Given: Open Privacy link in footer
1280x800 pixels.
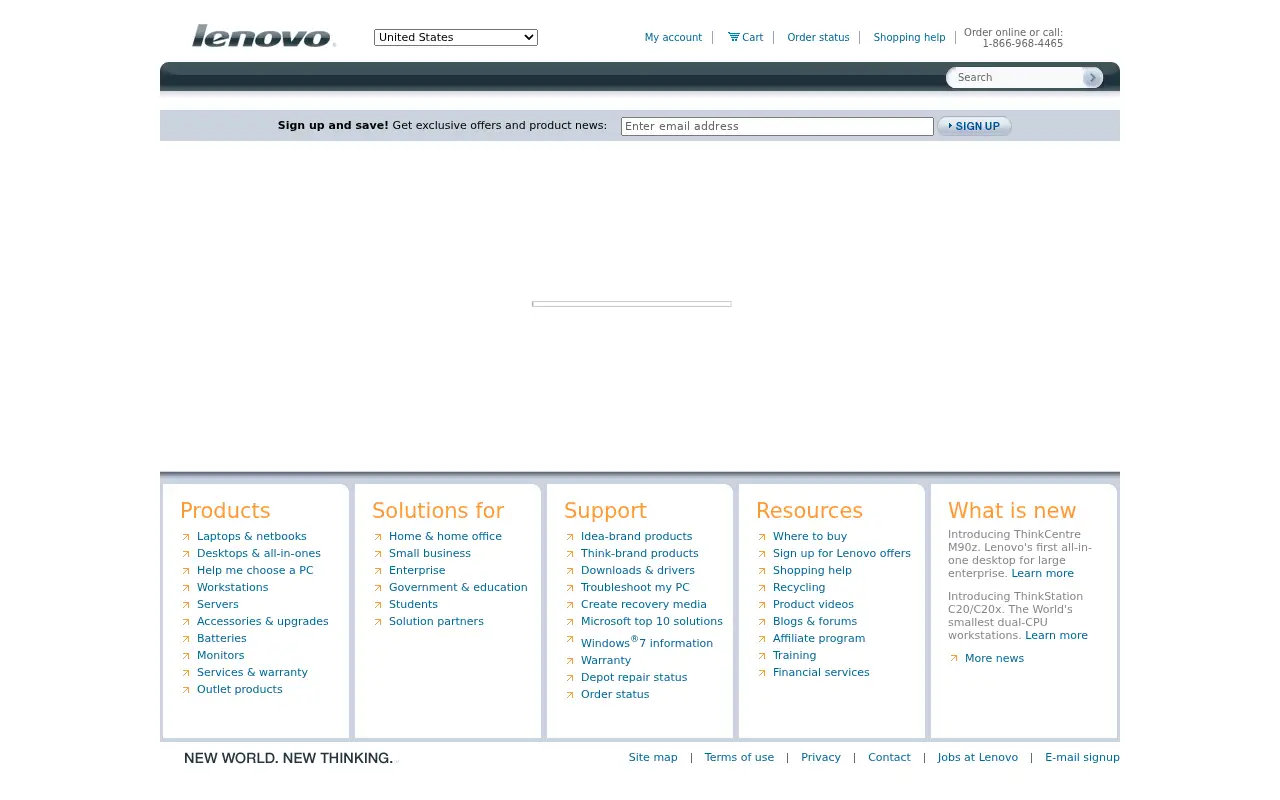Looking at the screenshot, I should pyautogui.click(x=821, y=758).
